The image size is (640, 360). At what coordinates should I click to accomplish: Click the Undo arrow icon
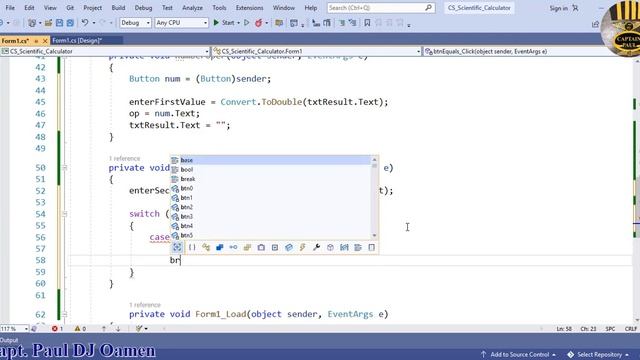85,23
